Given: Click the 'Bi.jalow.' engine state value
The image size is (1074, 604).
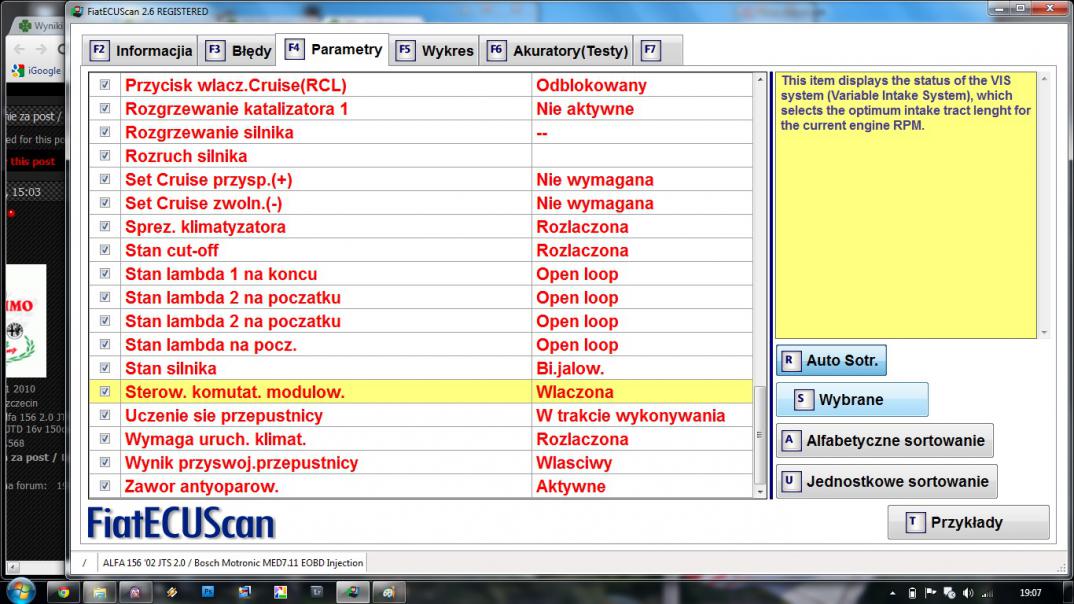Looking at the screenshot, I should [570, 368].
